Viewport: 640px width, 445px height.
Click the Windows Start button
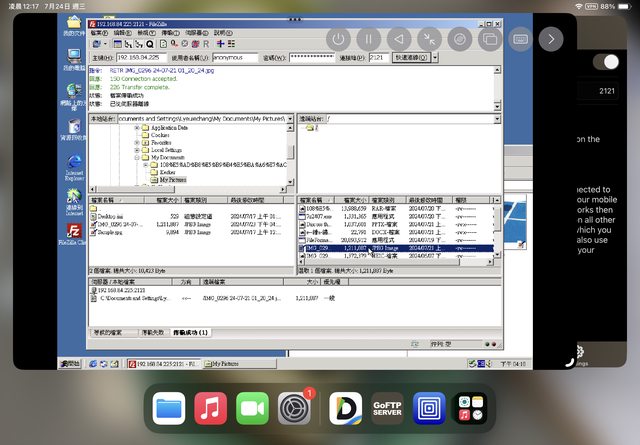click(69, 364)
